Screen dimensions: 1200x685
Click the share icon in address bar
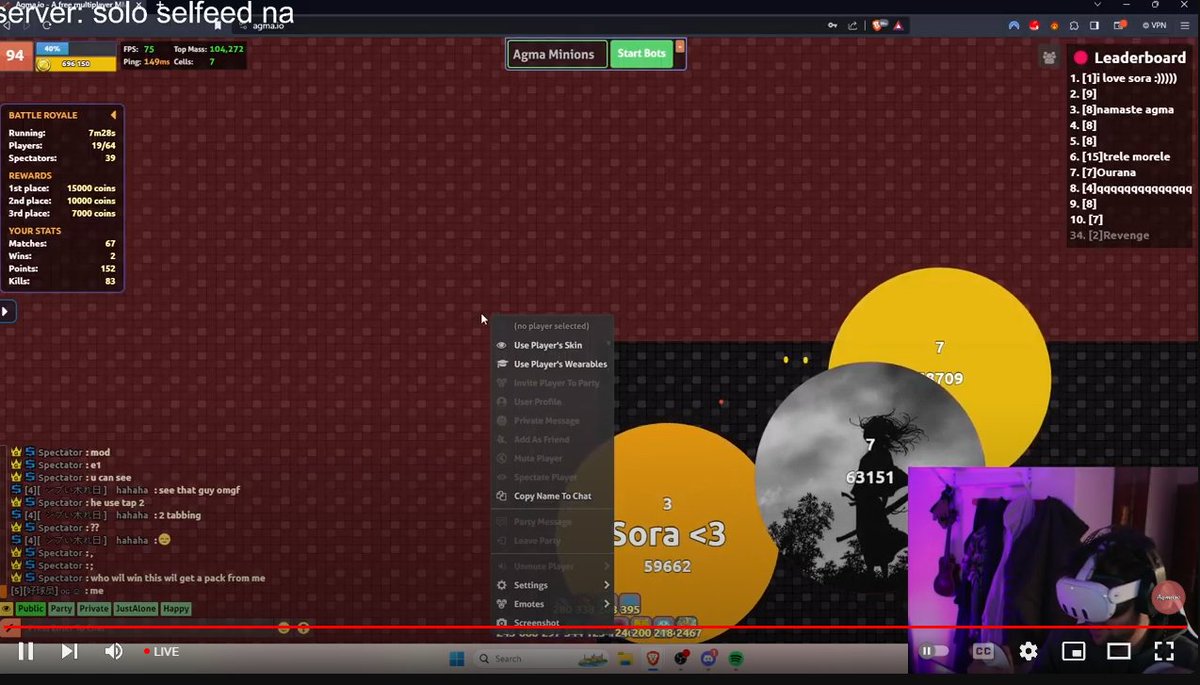853,25
